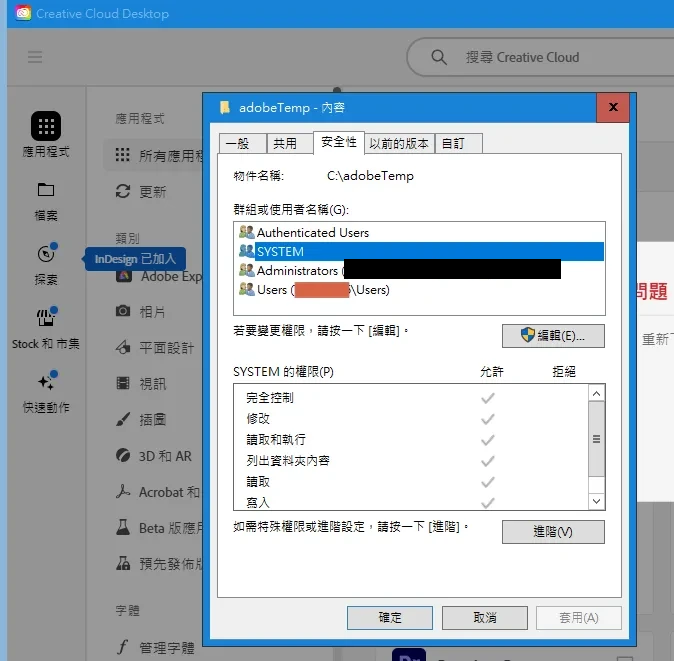Choose the 3D 和 AR category
The height and width of the screenshot is (661, 674).
(x=153, y=456)
